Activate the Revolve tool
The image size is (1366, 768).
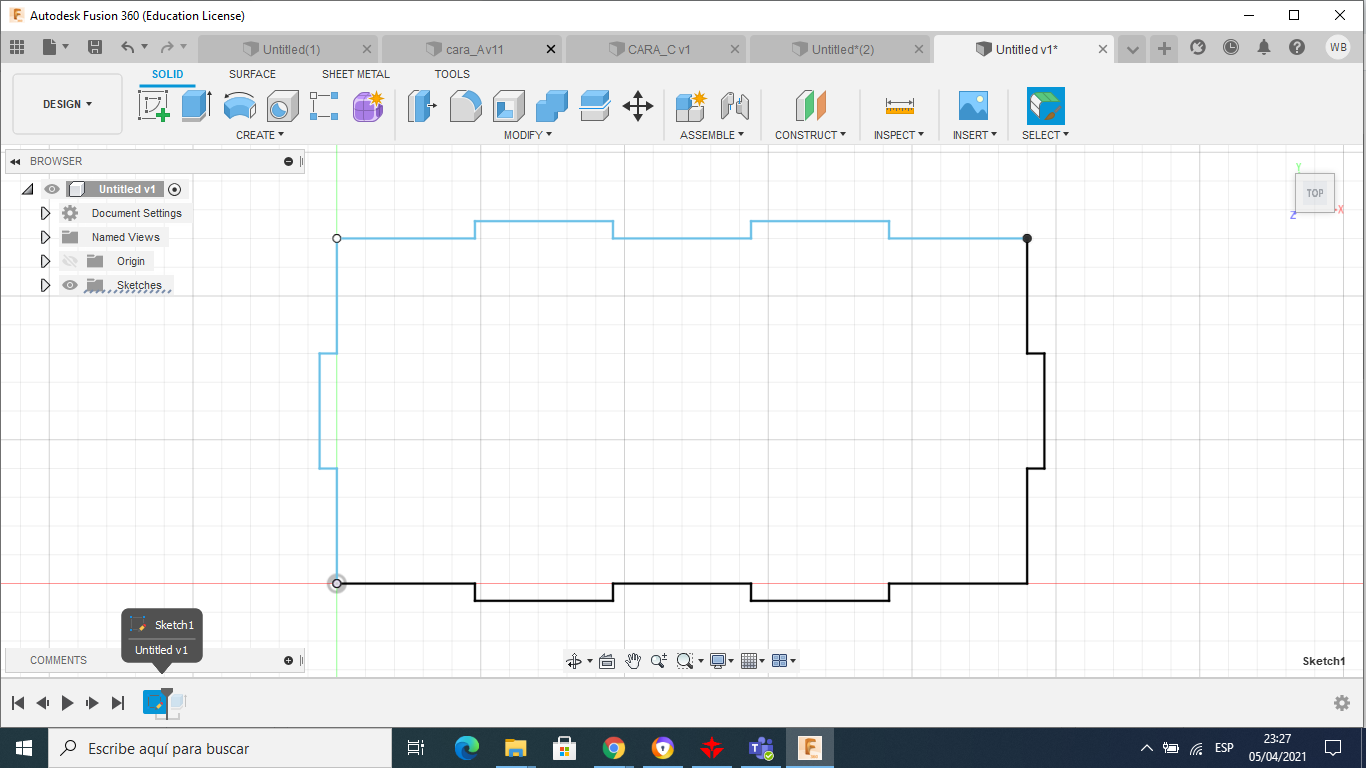click(239, 105)
